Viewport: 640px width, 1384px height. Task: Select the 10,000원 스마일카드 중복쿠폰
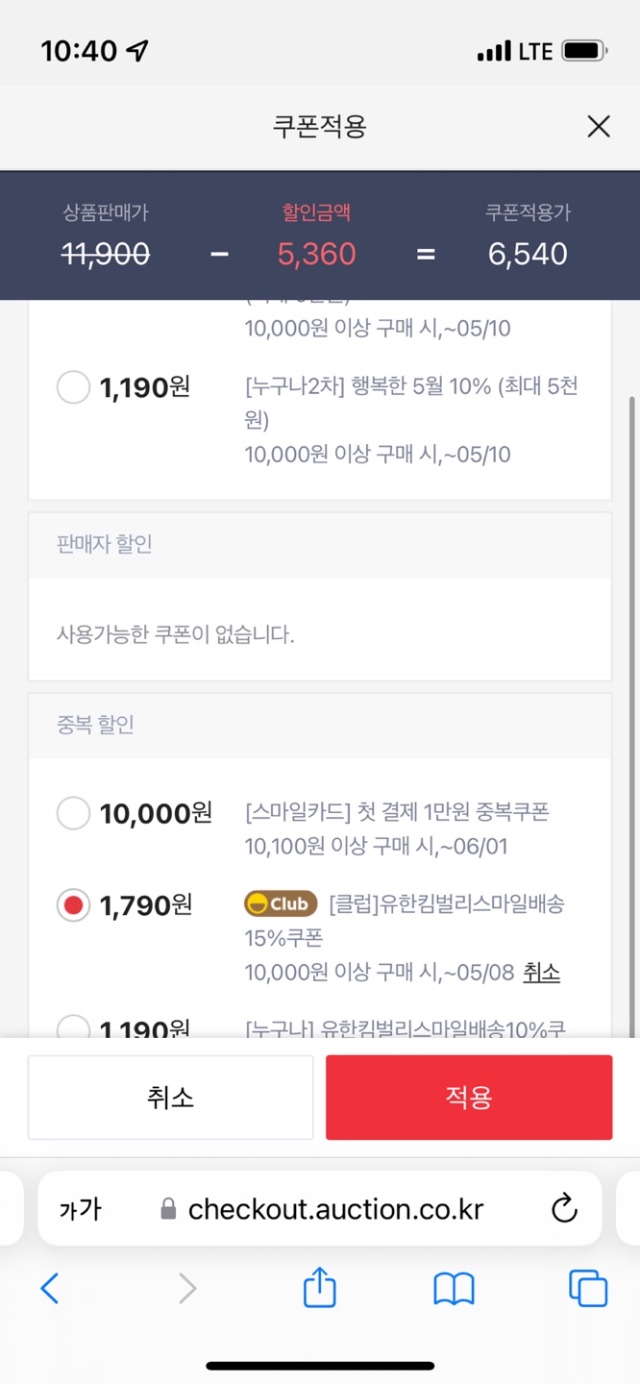[73, 813]
